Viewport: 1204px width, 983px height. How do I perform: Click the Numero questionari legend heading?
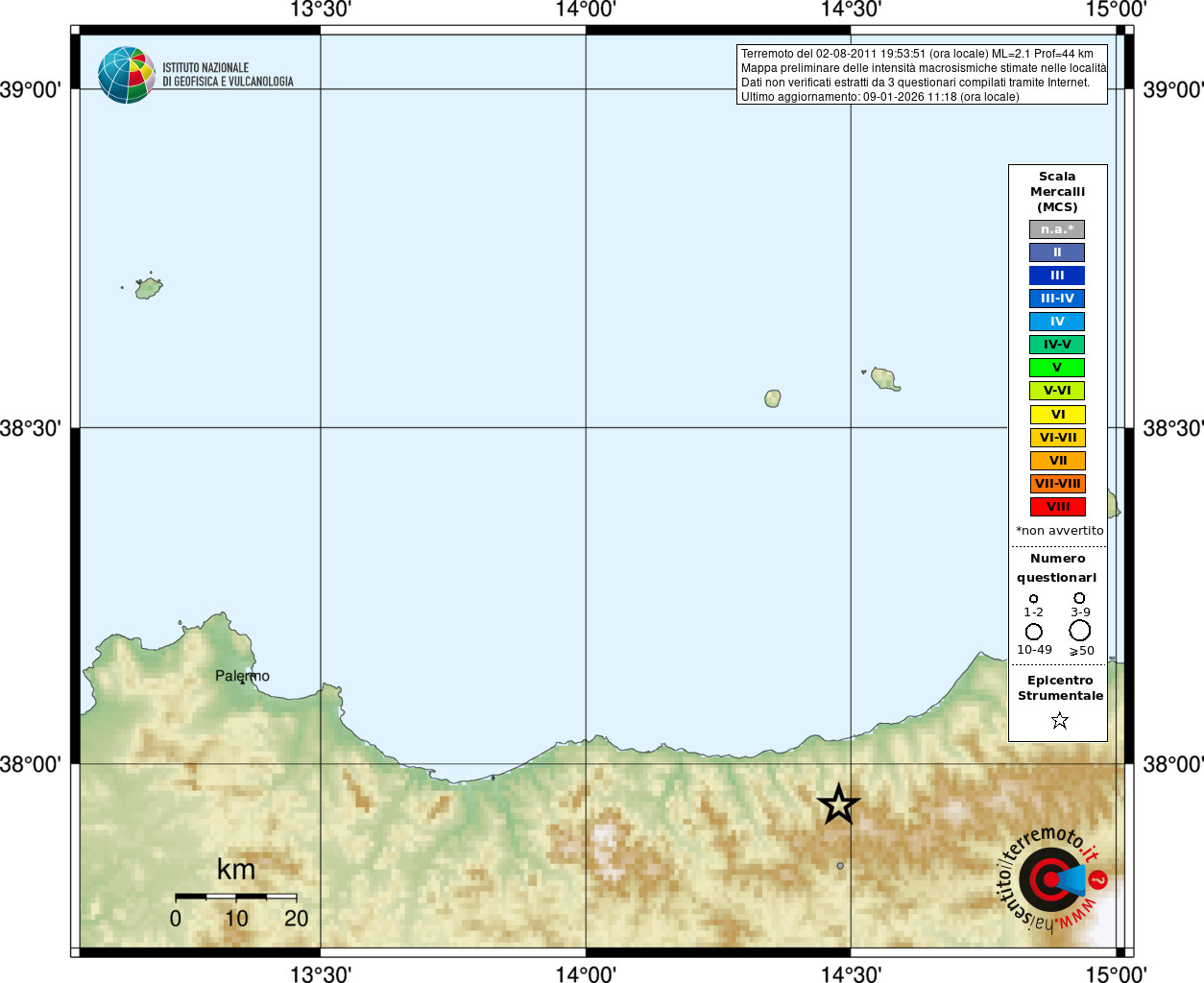click(x=1057, y=568)
